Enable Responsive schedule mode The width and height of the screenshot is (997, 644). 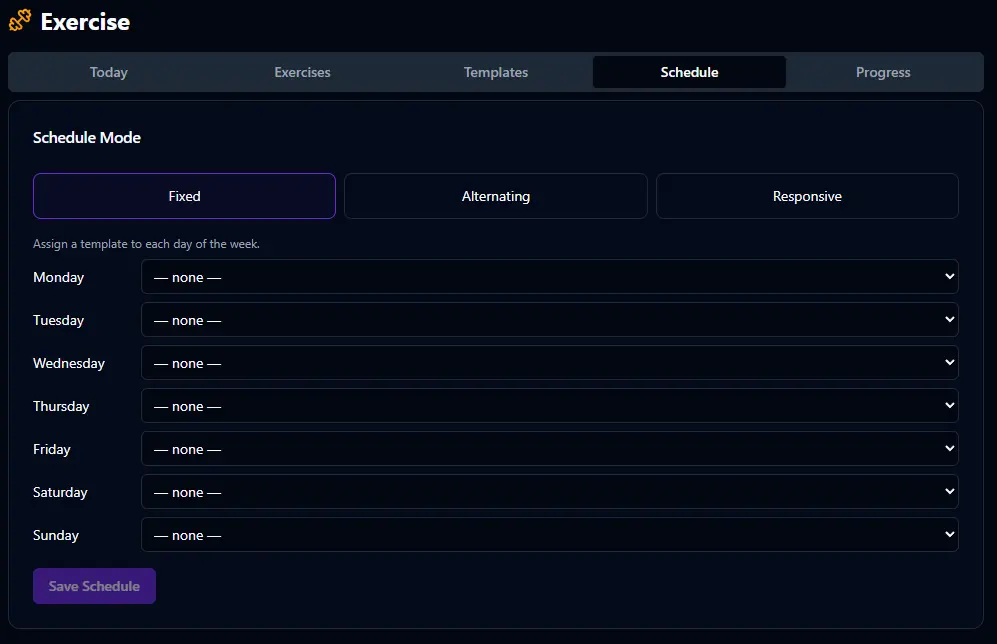tap(807, 196)
